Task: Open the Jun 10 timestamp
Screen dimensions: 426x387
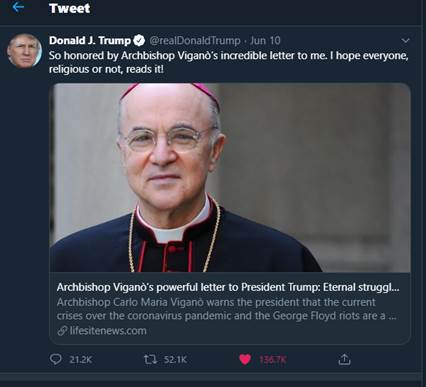Action: click(x=265, y=41)
